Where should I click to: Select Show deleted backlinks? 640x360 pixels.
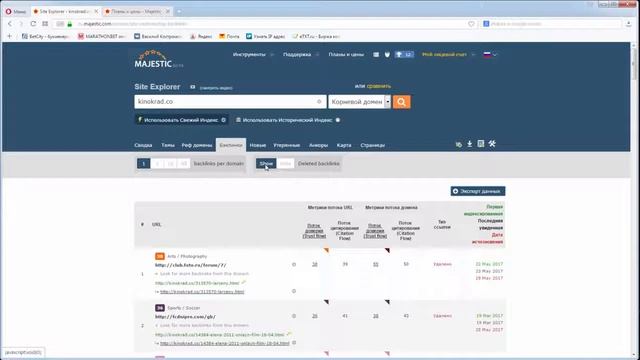pyautogui.click(x=266, y=164)
